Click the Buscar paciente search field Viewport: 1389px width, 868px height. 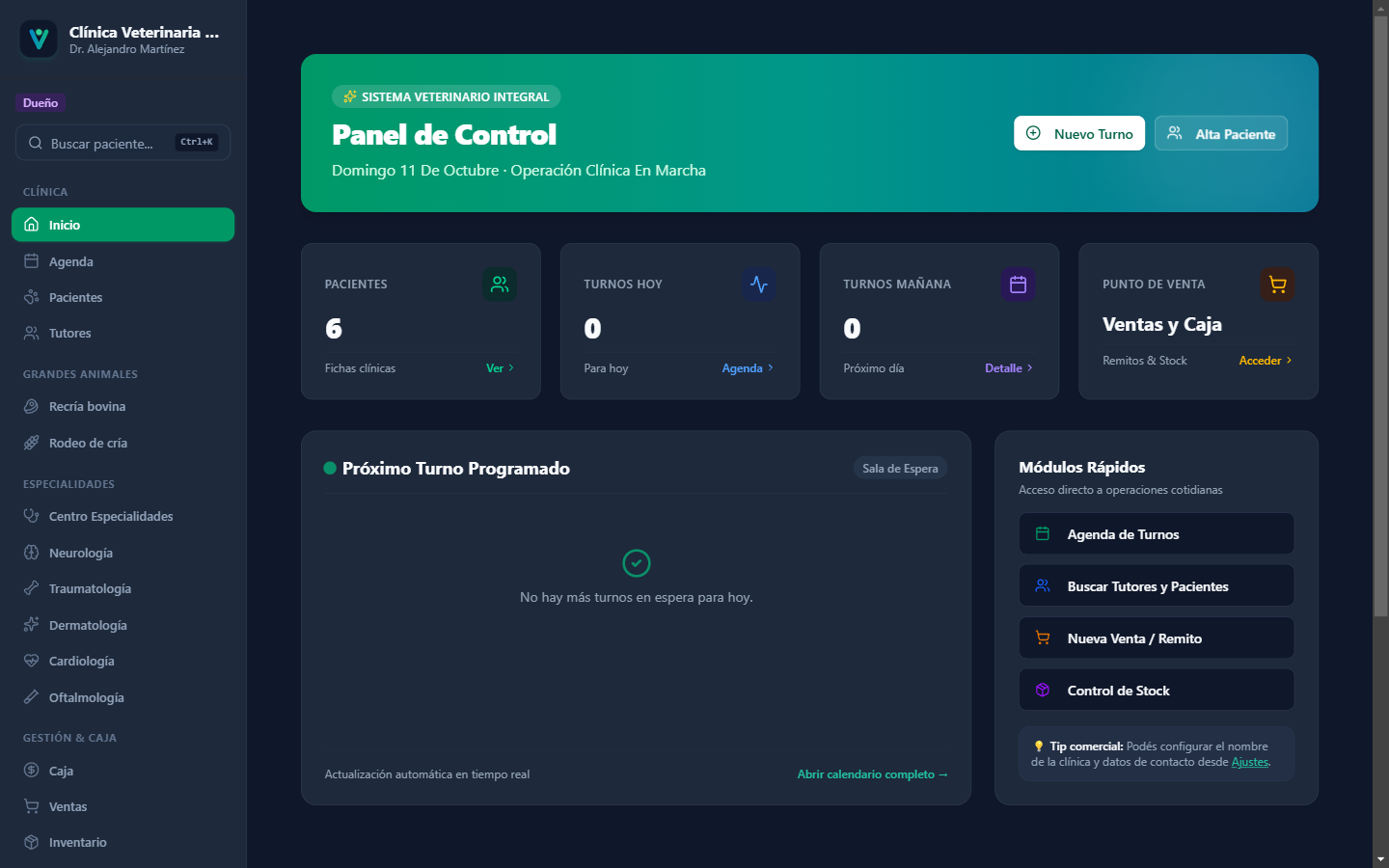(x=123, y=143)
